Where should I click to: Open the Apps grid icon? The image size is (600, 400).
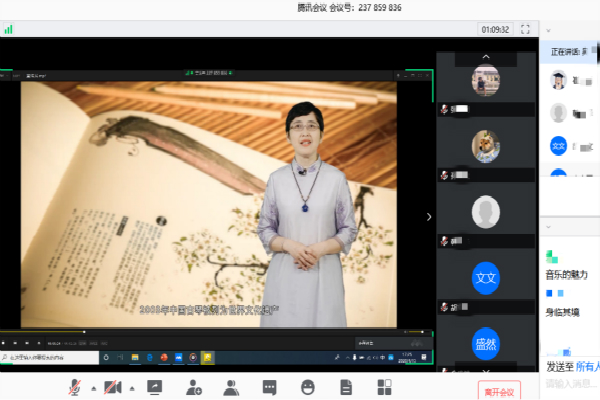(383, 387)
